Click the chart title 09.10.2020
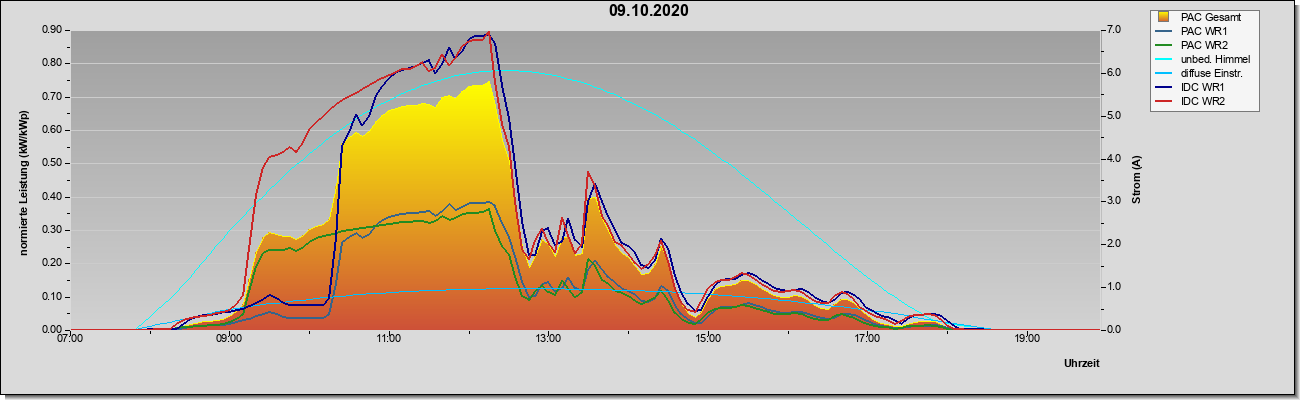1300x400 pixels. tap(648, 12)
